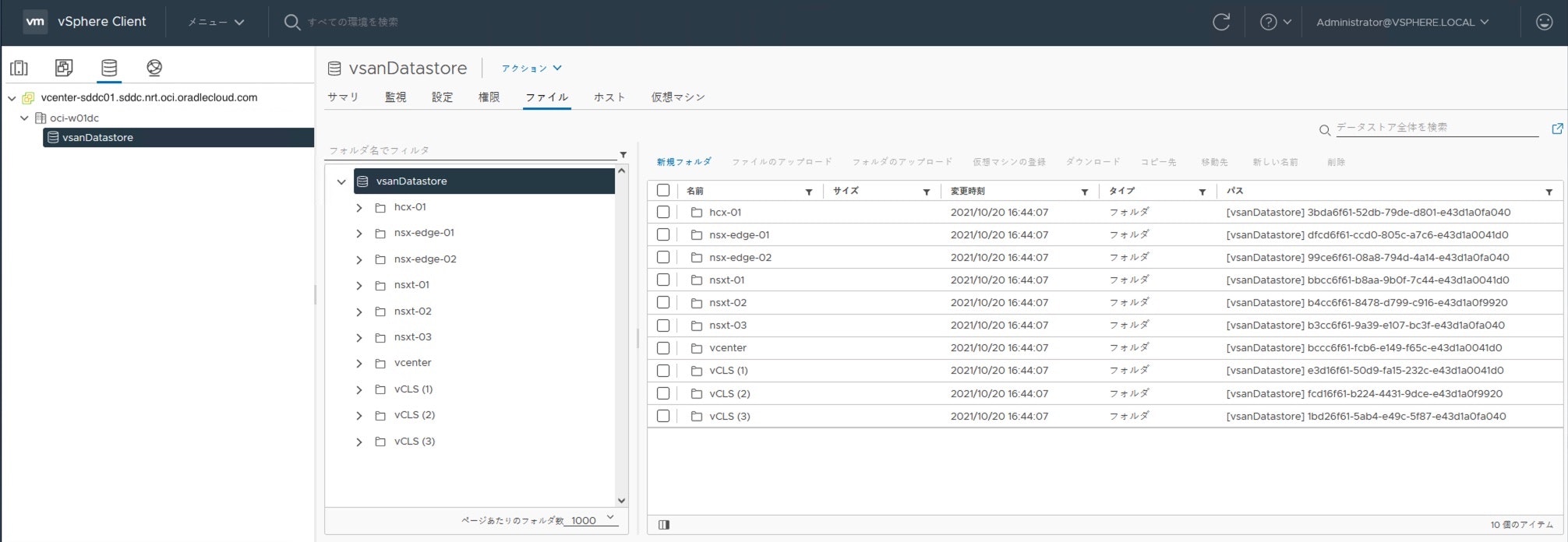Click folder icon of nsxt-02 tree item
This screenshot has height=542, width=1568.
click(x=380, y=311)
